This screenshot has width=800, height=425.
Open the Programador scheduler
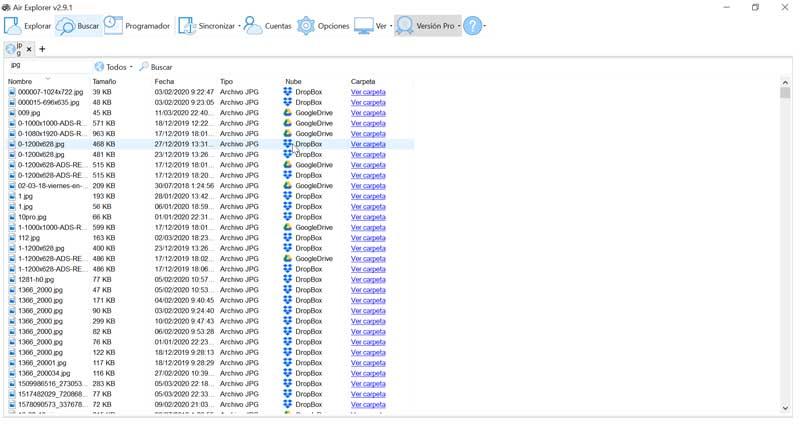(137, 26)
